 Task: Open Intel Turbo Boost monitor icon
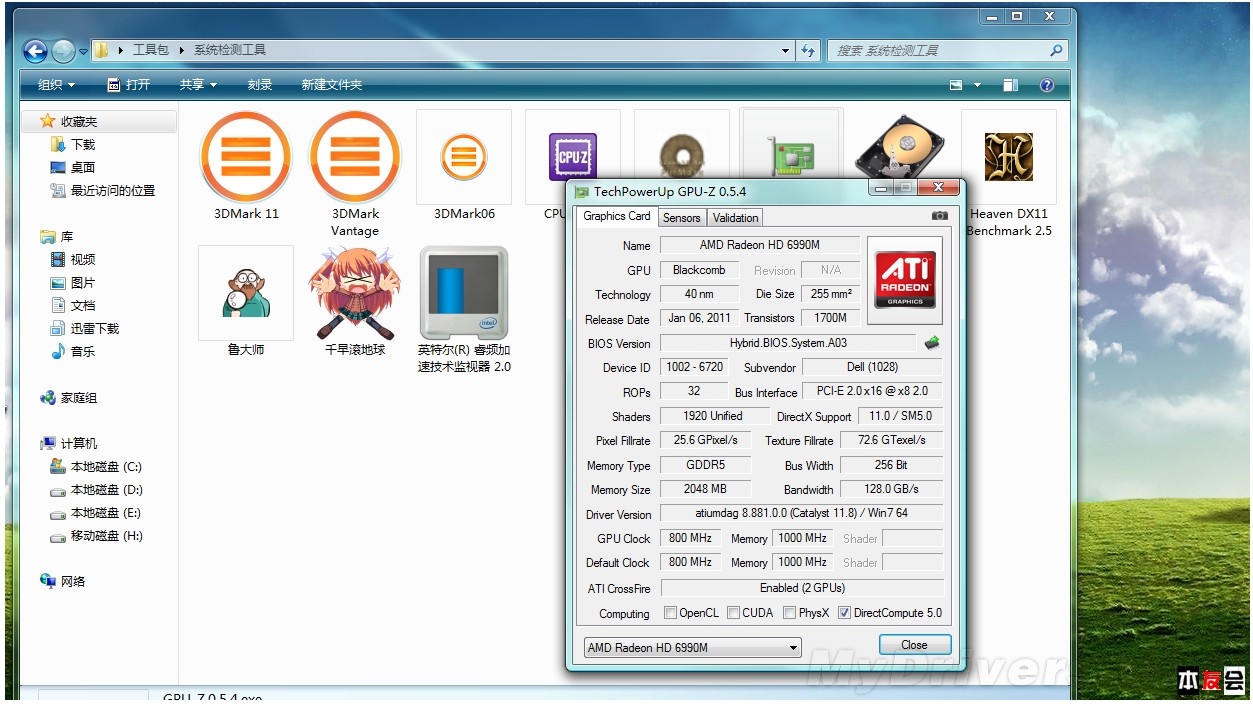[464, 294]
